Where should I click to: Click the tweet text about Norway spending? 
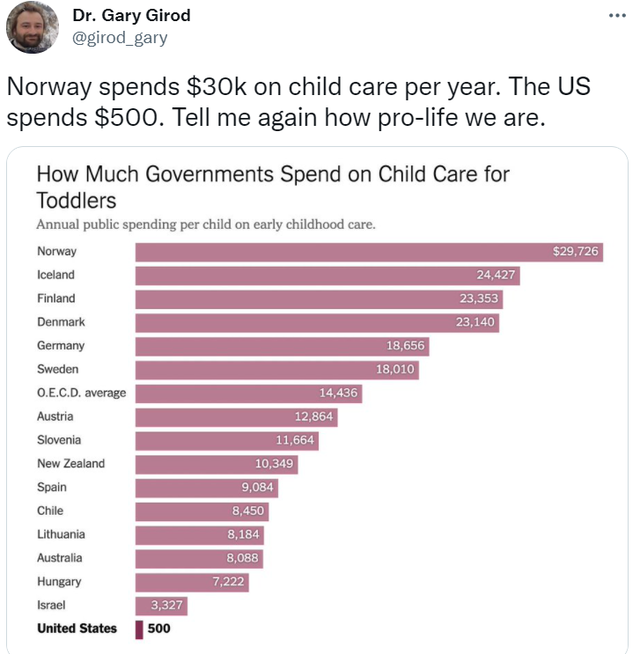click(298, 102)
